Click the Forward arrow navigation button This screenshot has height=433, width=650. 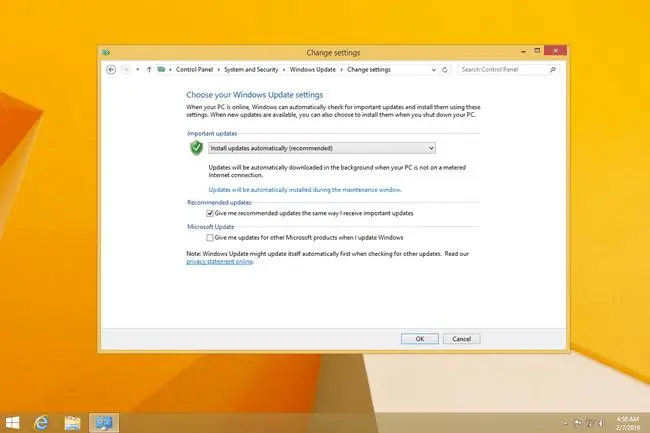coord(125,70)
